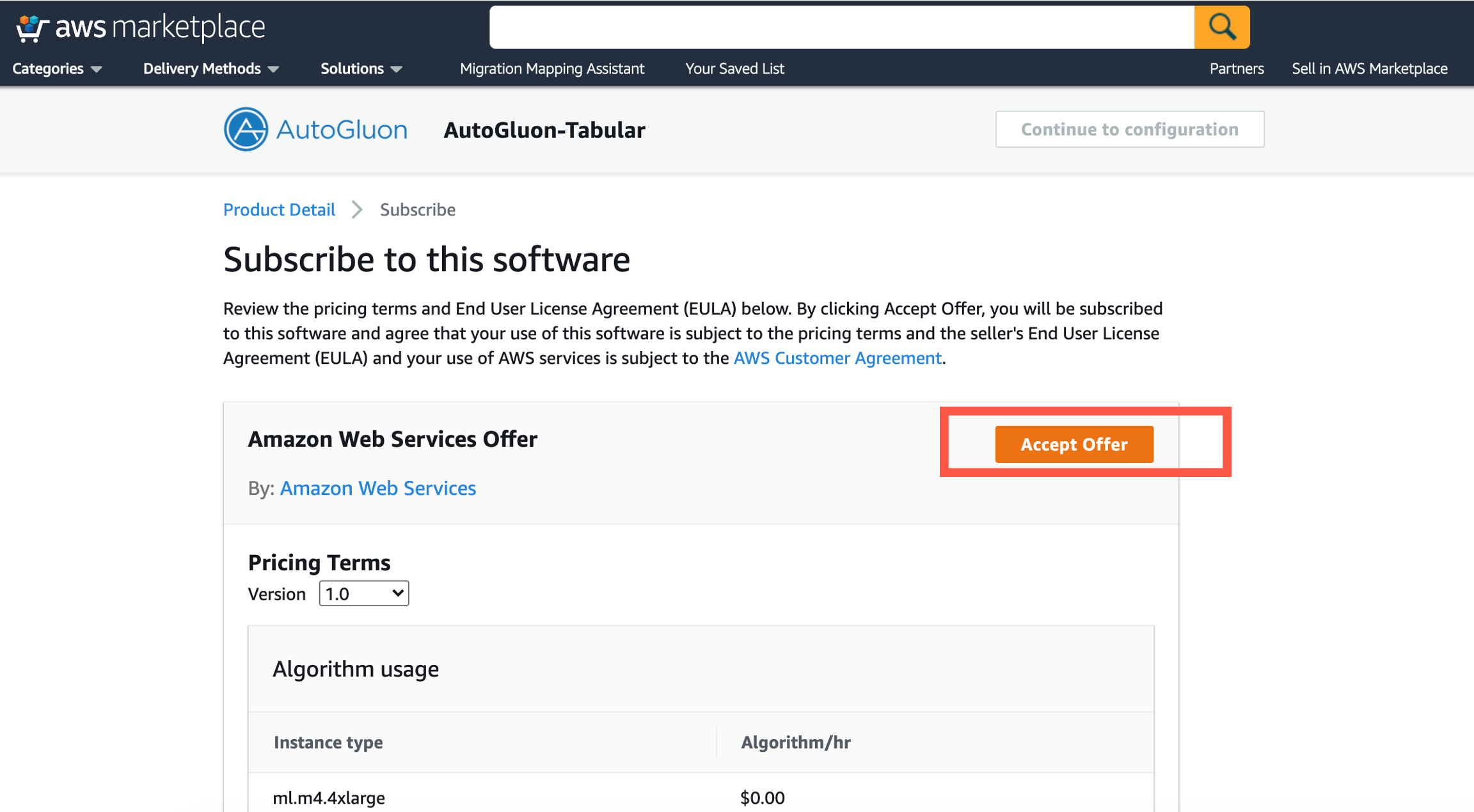Click the orange search magnifier icon

[x=1221, y=27]
